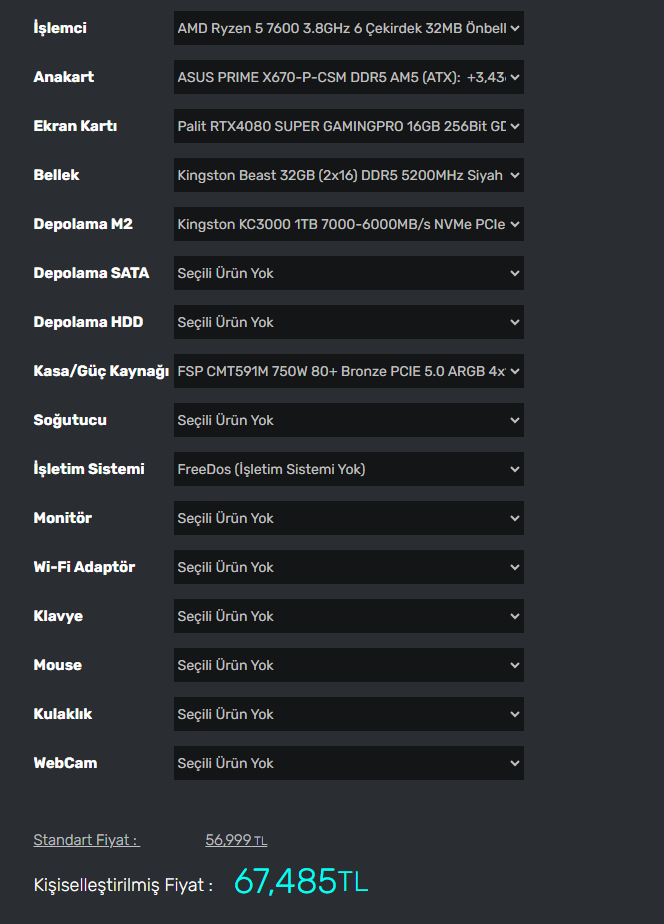Click the Kişiselleştirilmiş Fiyat label

123,885
